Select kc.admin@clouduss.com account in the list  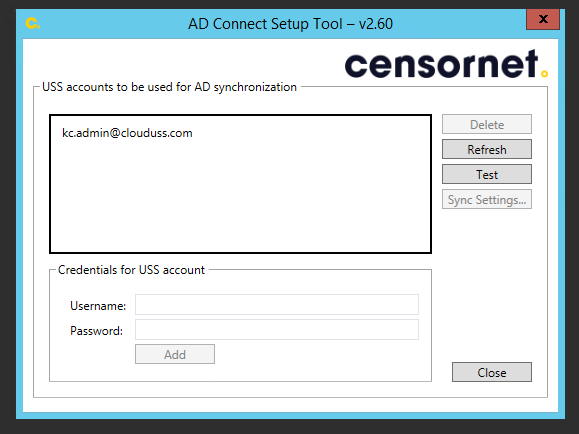pyautogui.click(x=127, y=133)
